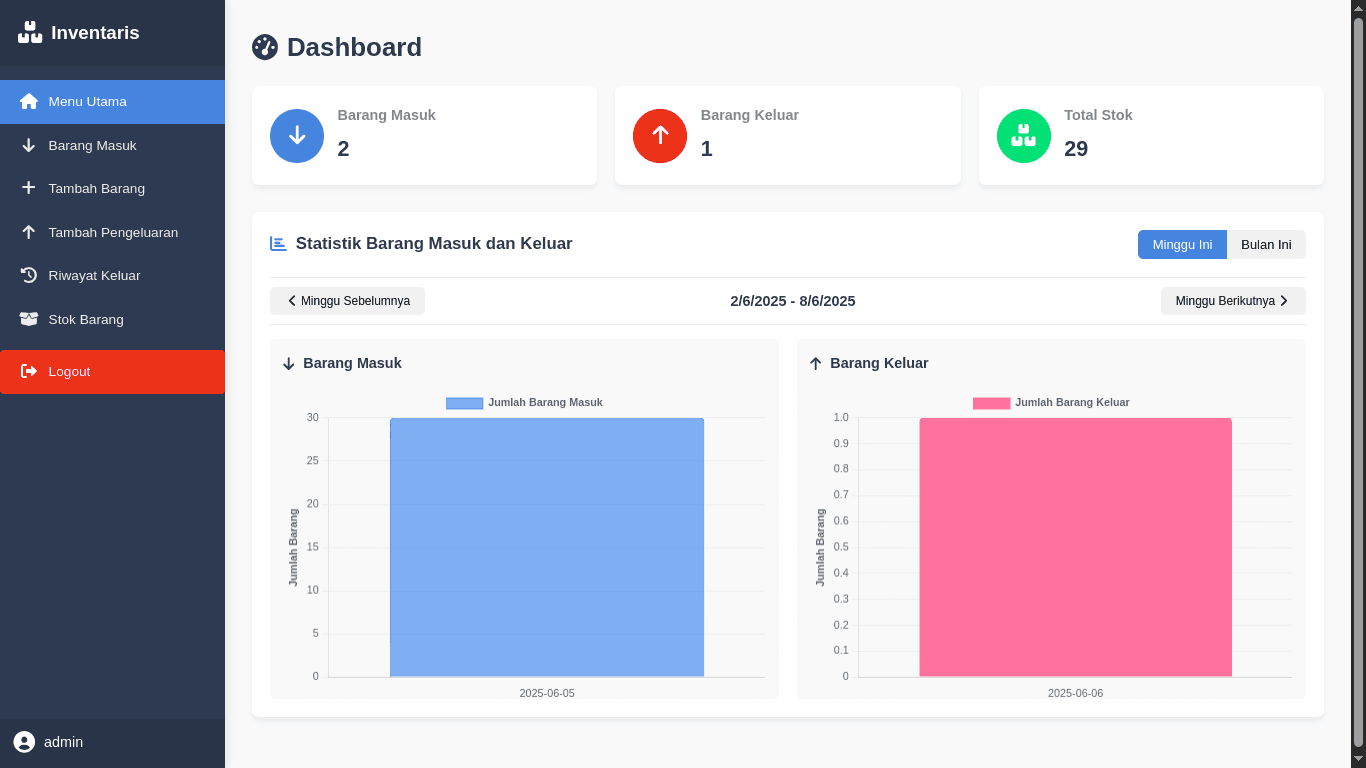
Task: Open Tambah Barang from the sidebar
Action: [97, 188]
